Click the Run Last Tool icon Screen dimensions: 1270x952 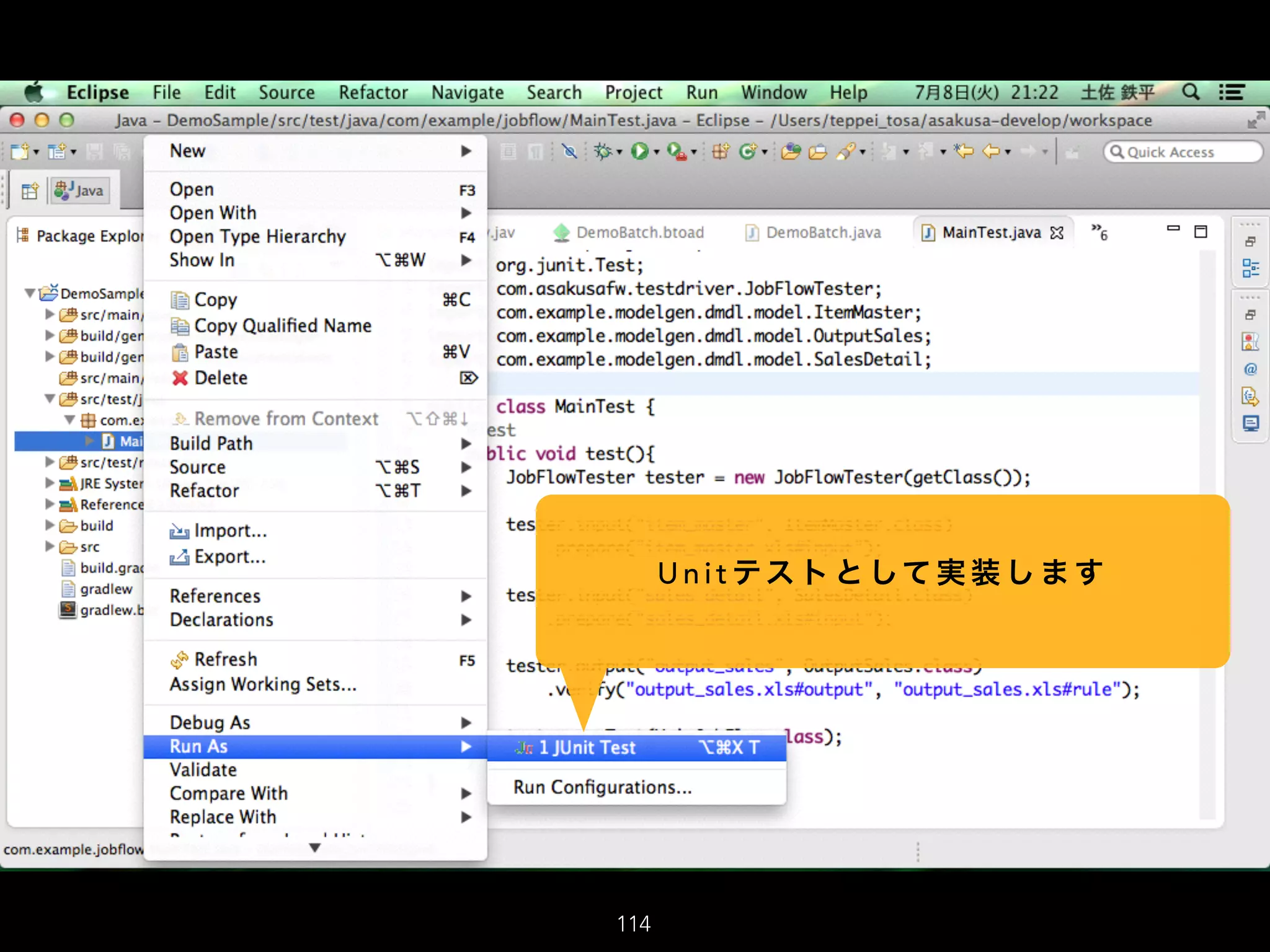point(677,151)
